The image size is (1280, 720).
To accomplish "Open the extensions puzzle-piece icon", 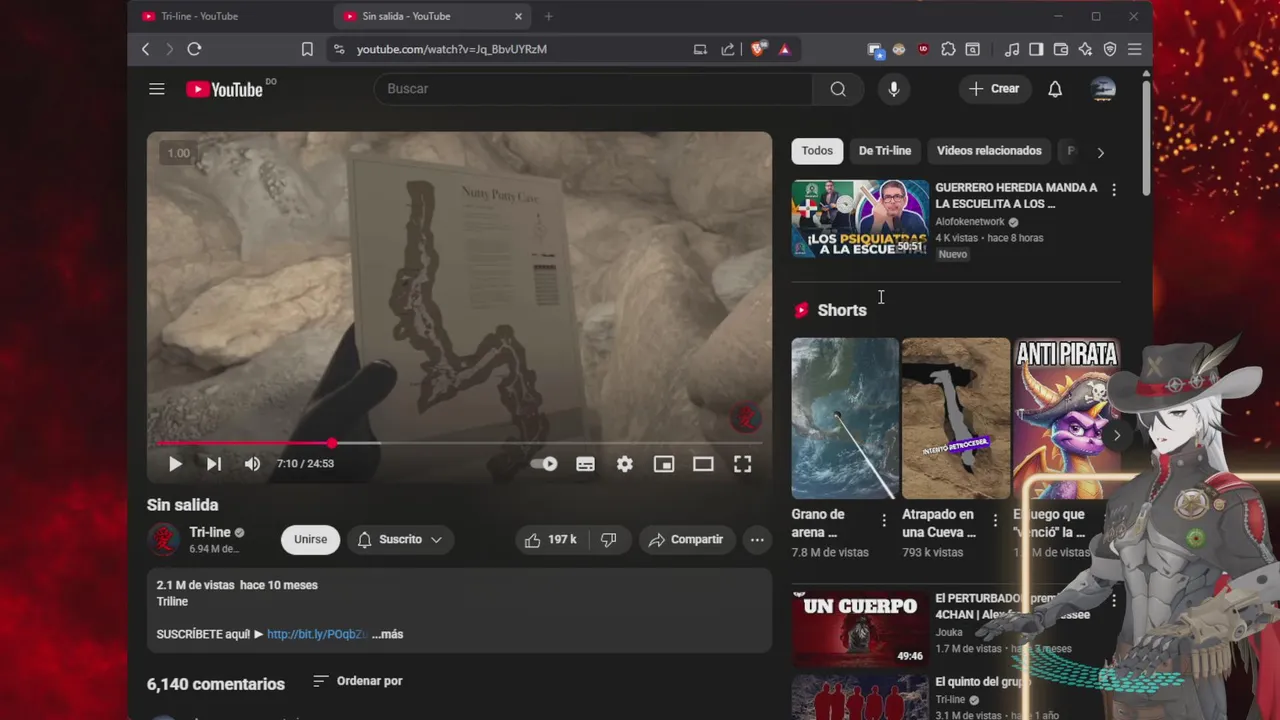I will (948, 49).
